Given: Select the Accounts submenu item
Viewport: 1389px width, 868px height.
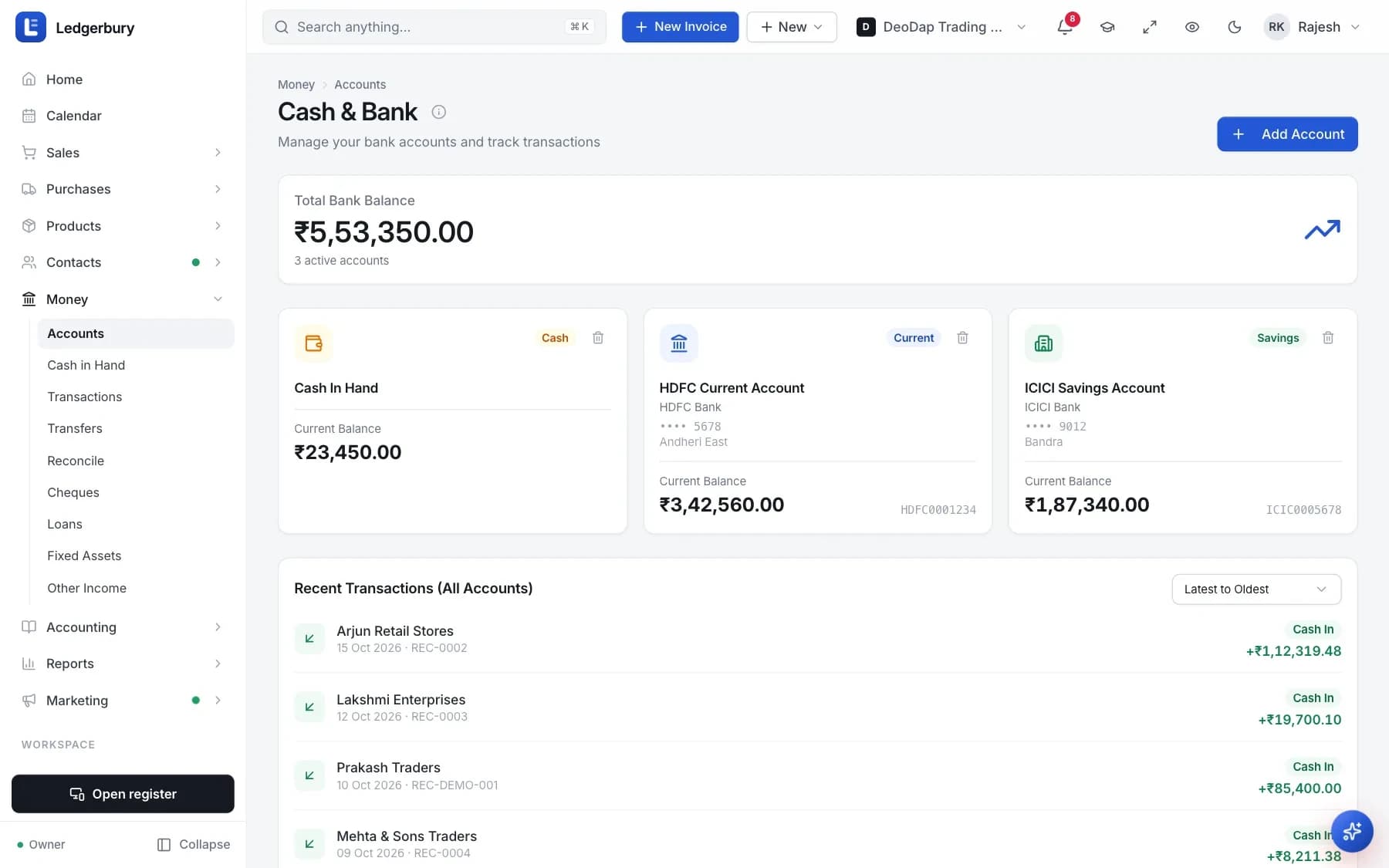Looking at the screenshot, I should click(136, 333).
